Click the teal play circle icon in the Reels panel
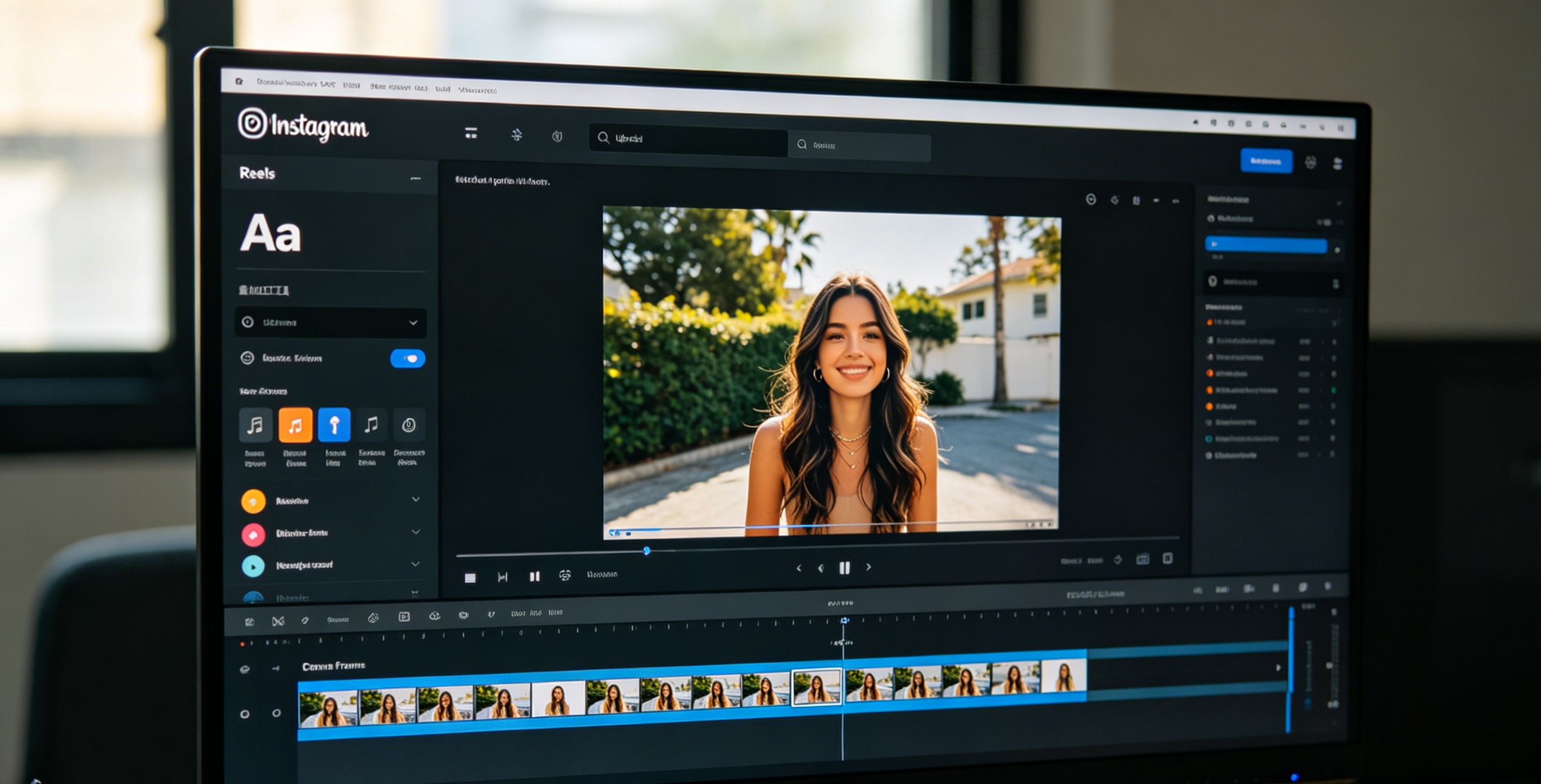Image resolution: width=1541 pixels, height=784 pixels. click(x=253, y=566)
